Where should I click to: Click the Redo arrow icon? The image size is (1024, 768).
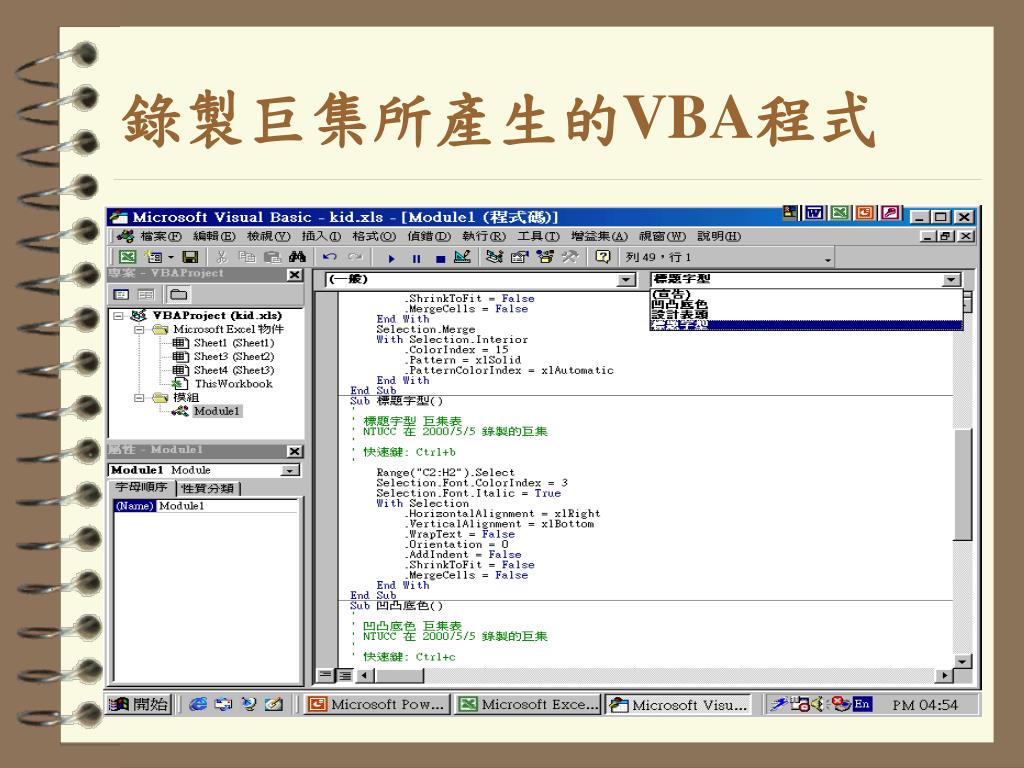pyautogui.click(x=355, y=257)
